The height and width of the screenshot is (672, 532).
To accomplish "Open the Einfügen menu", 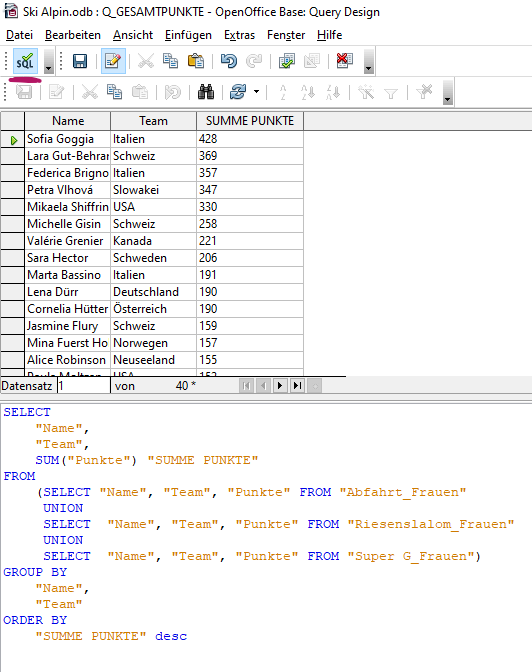I will click(188, 35).
